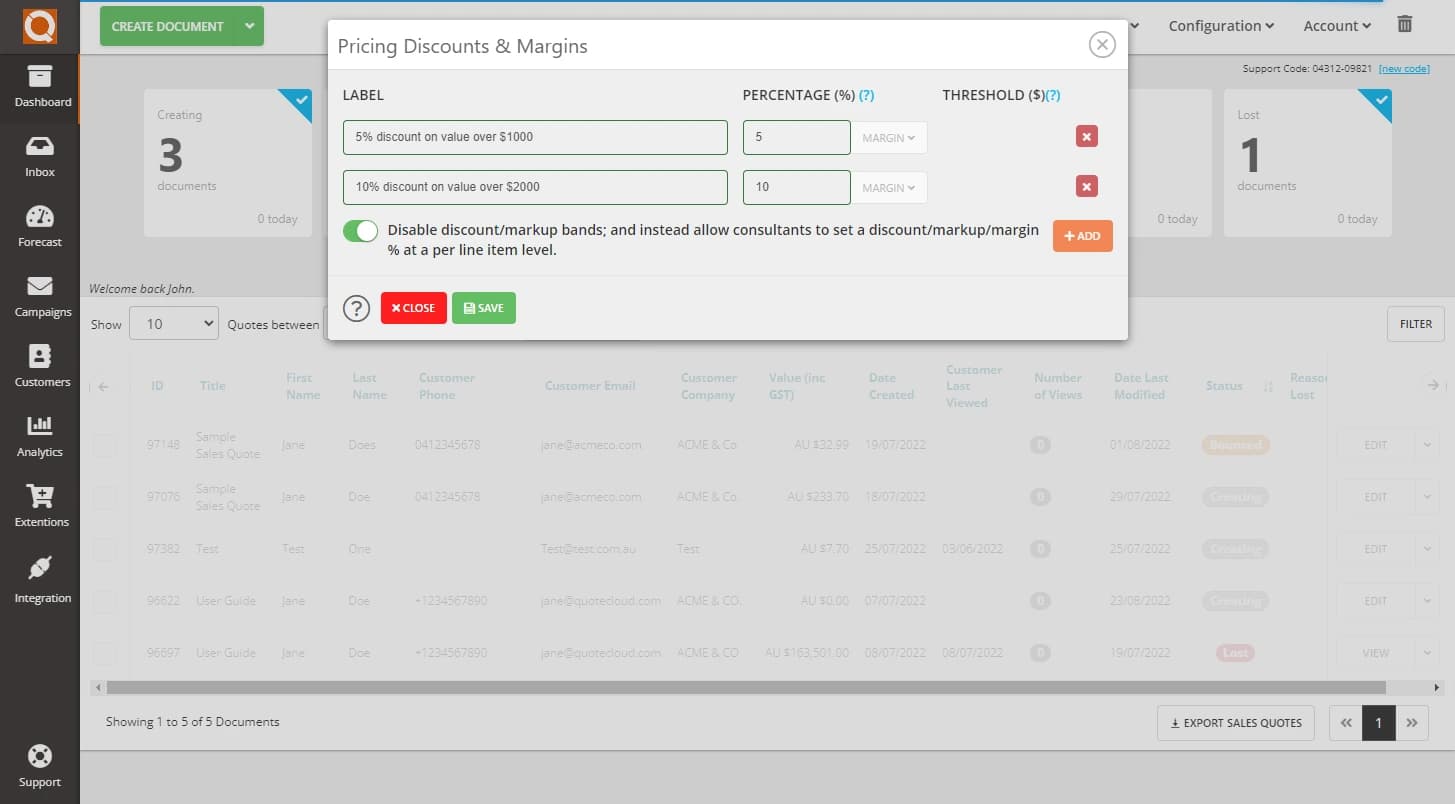1455x804 pixels.
Task: Open the Campaigns section
Action: point(40,297)
